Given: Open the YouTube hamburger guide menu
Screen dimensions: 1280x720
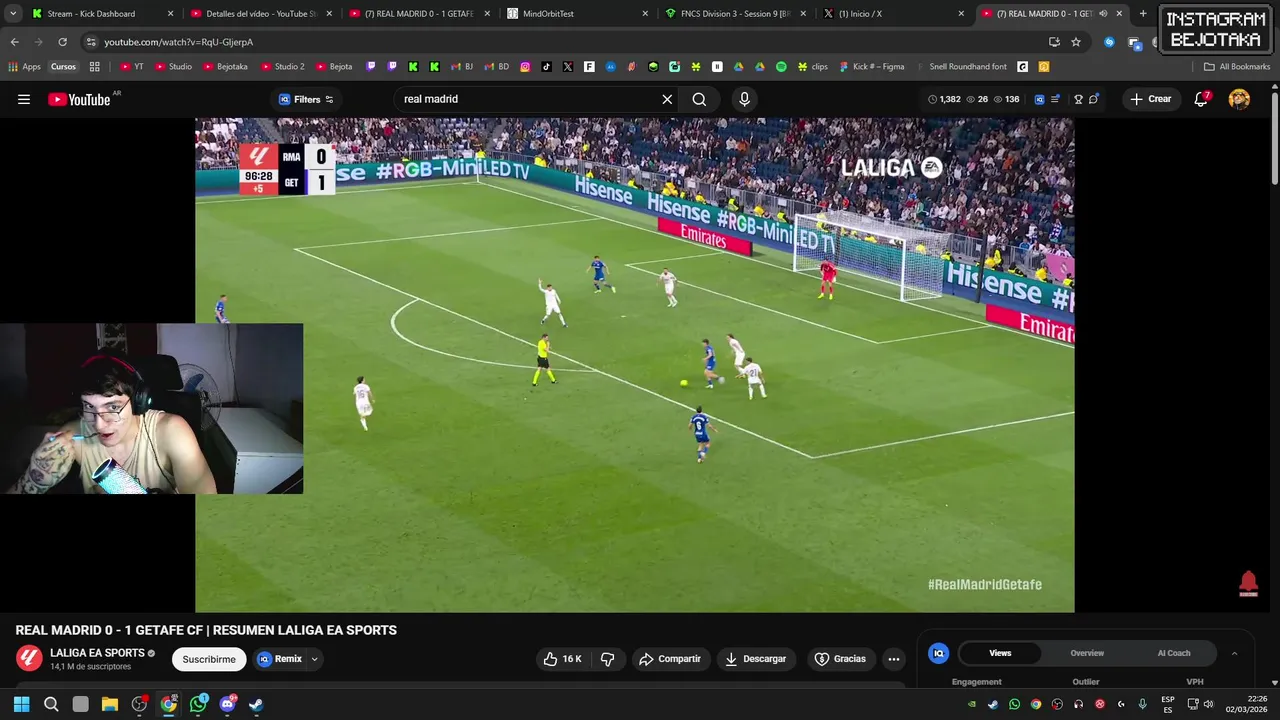Looking at the screenshot, I should click(x=24, y=99).
